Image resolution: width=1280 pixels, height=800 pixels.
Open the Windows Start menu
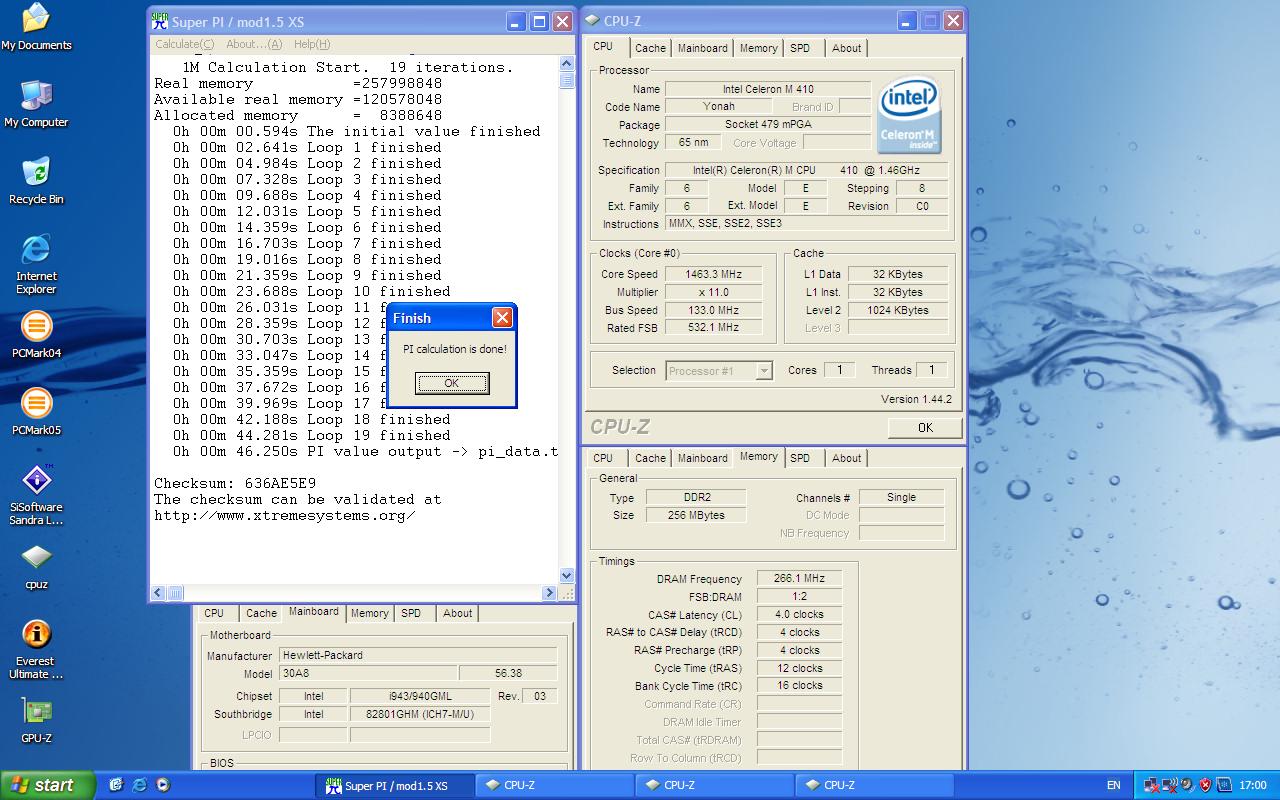47,785
